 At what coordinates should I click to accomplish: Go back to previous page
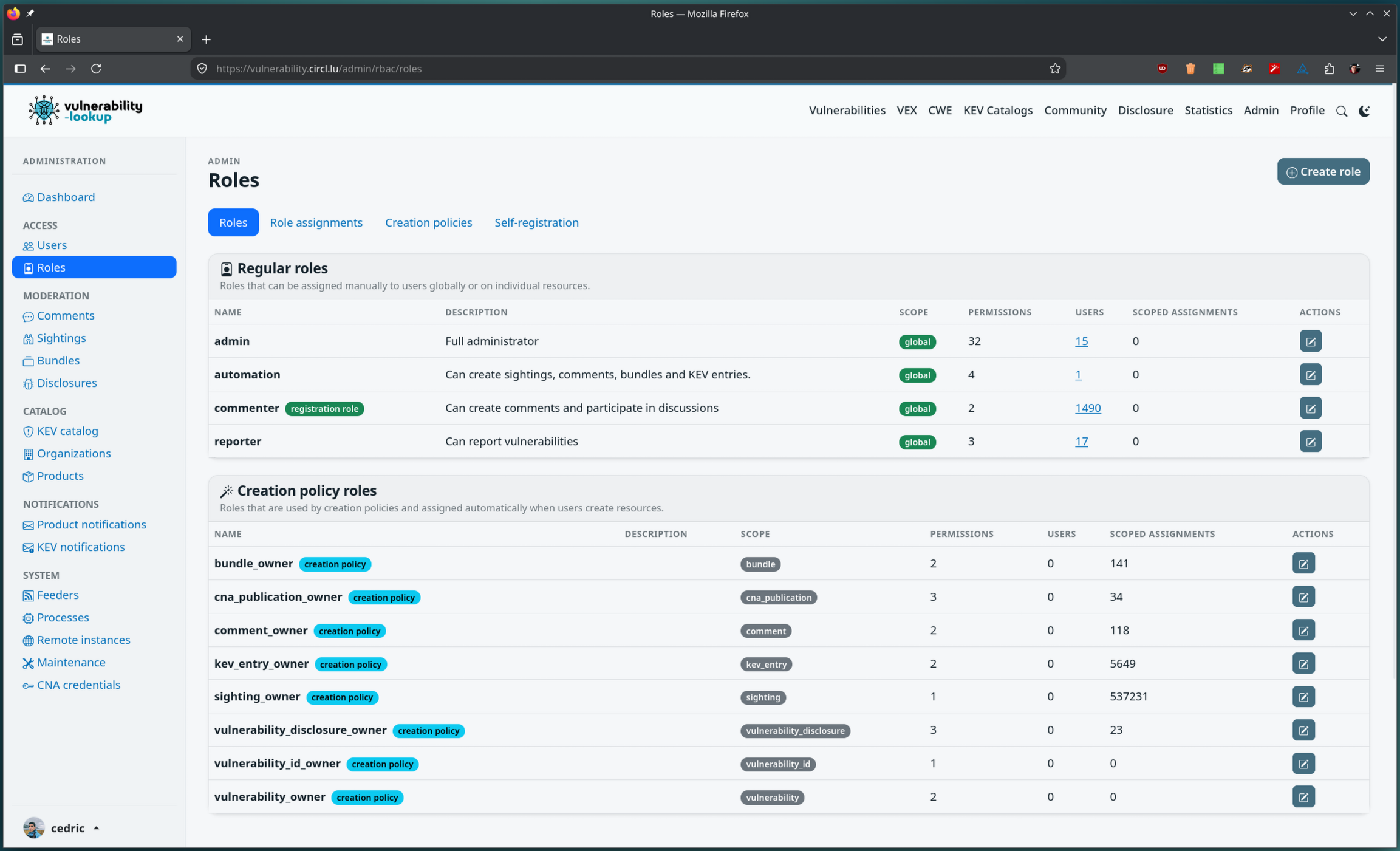coord(45,69)
